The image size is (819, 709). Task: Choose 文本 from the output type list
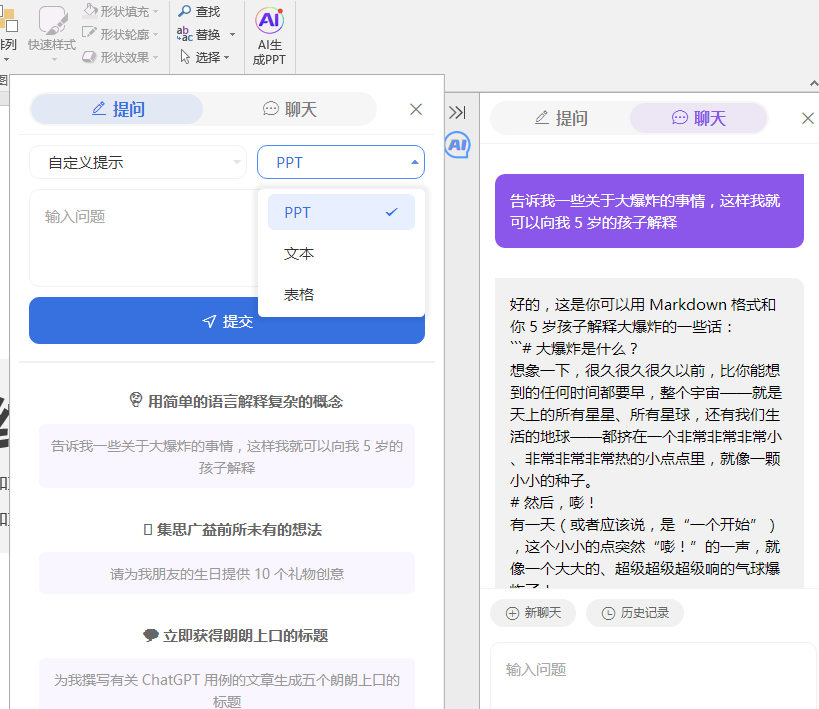click(299, 254)
